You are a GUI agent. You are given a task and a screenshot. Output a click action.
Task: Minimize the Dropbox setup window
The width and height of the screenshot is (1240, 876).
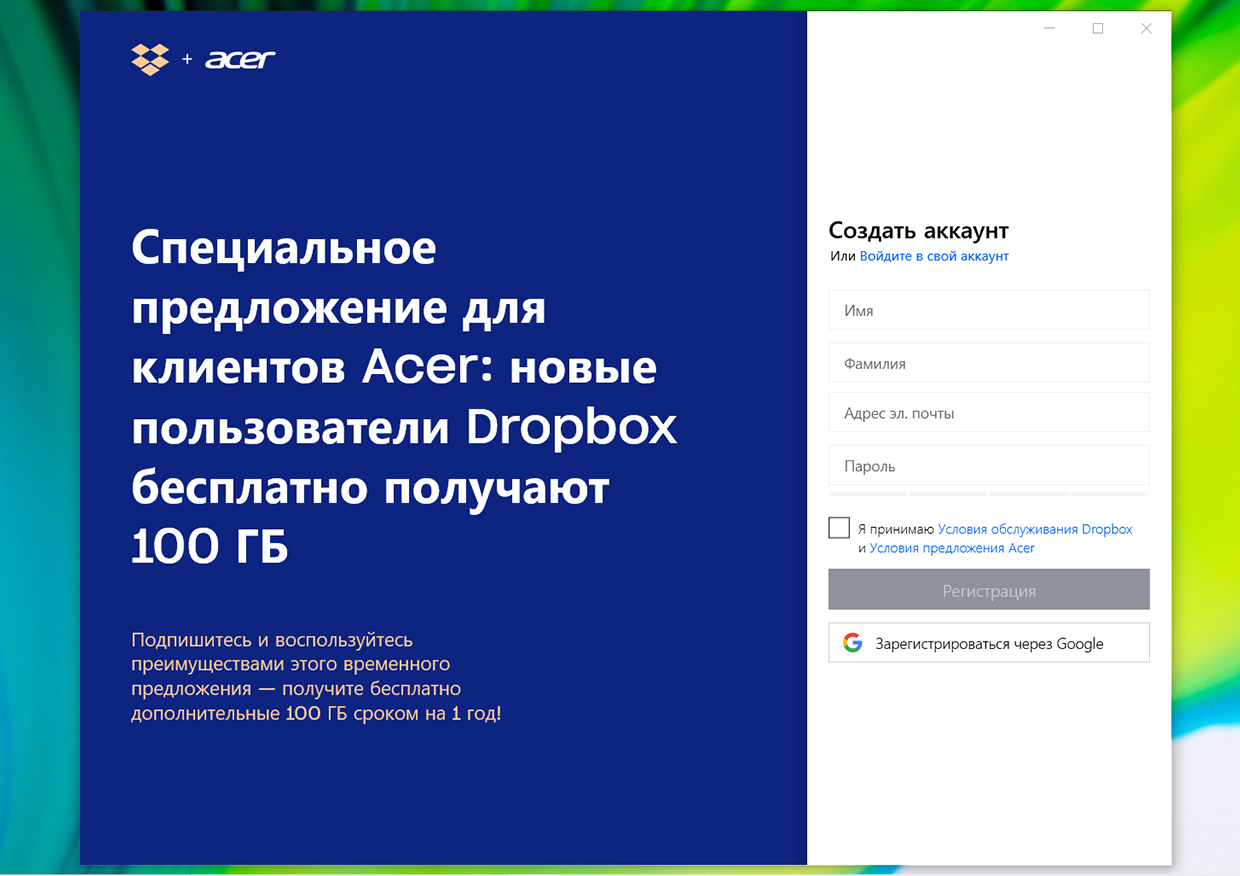coord(1049,29)
